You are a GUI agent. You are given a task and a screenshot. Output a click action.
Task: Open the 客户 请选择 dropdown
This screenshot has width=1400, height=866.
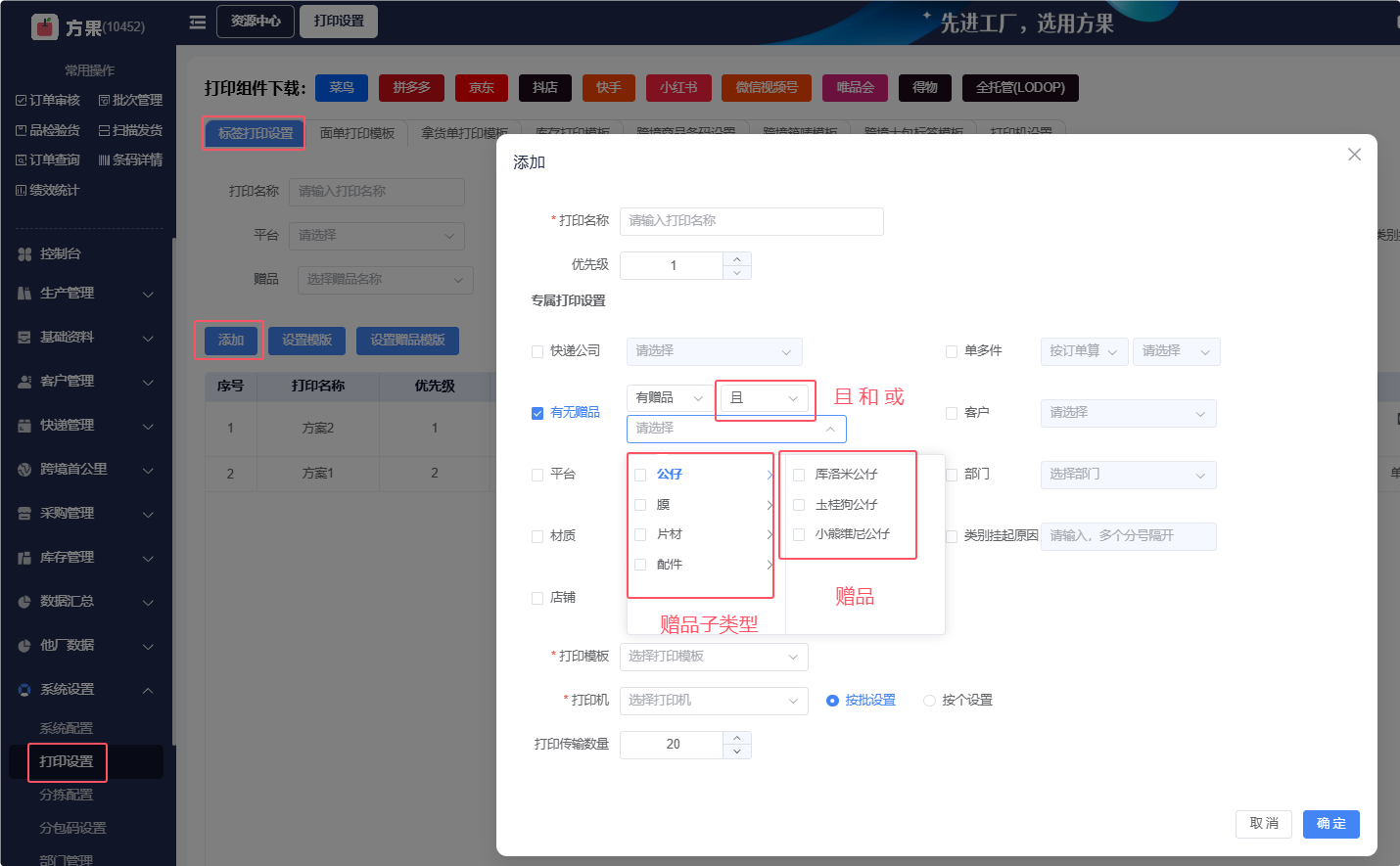coord(1129,413)
